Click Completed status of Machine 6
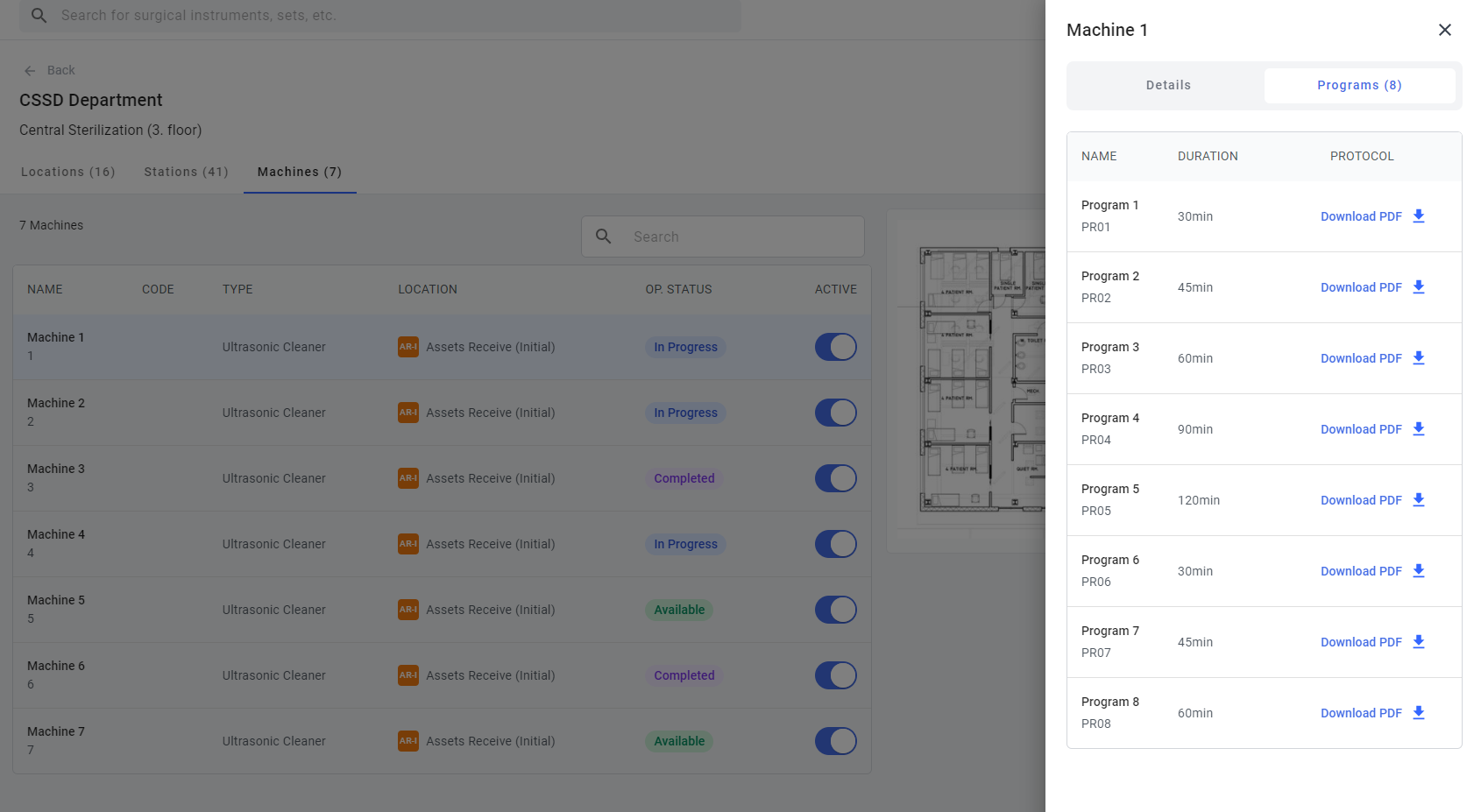Viewport: 1481px width, 812px height. click(x=684, y=675)
